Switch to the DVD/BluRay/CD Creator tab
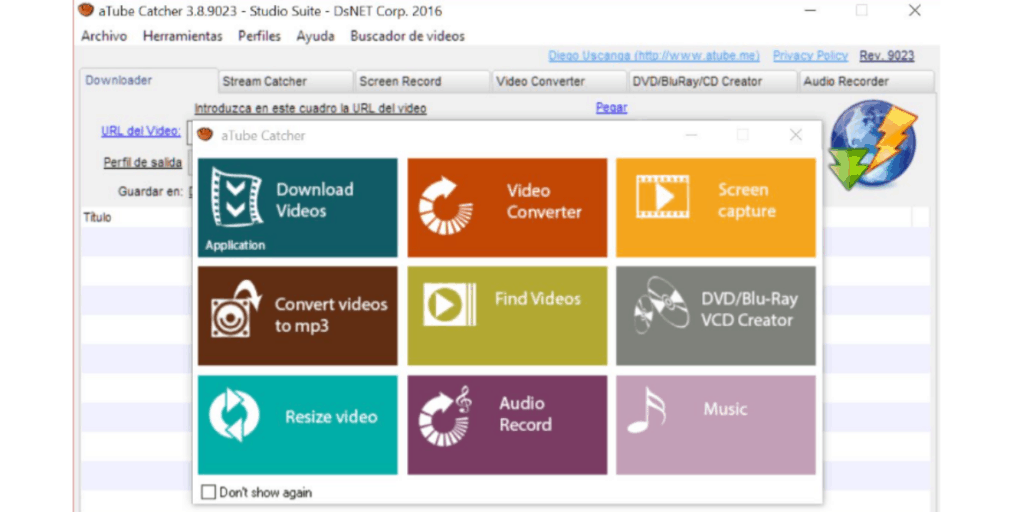The image size is (1024, 512). pos(712,82)
